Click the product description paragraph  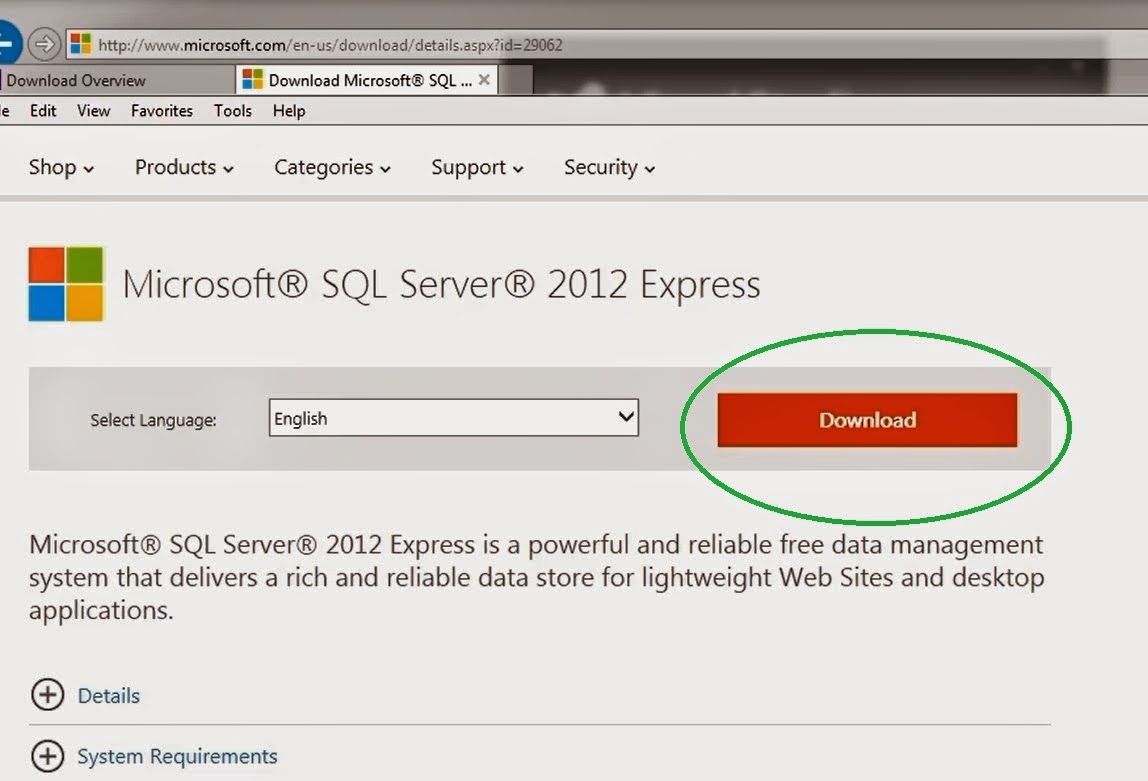(537, 577)
